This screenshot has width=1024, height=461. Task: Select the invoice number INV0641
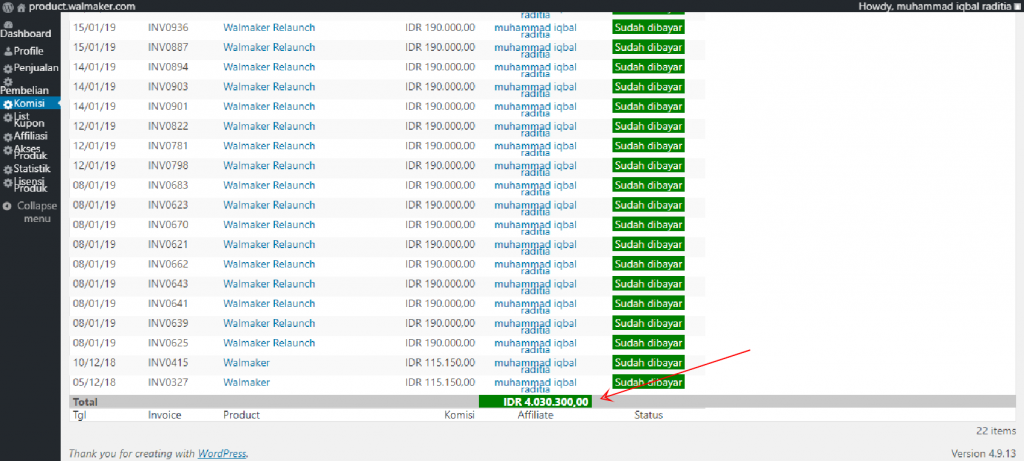coord(168,303)
